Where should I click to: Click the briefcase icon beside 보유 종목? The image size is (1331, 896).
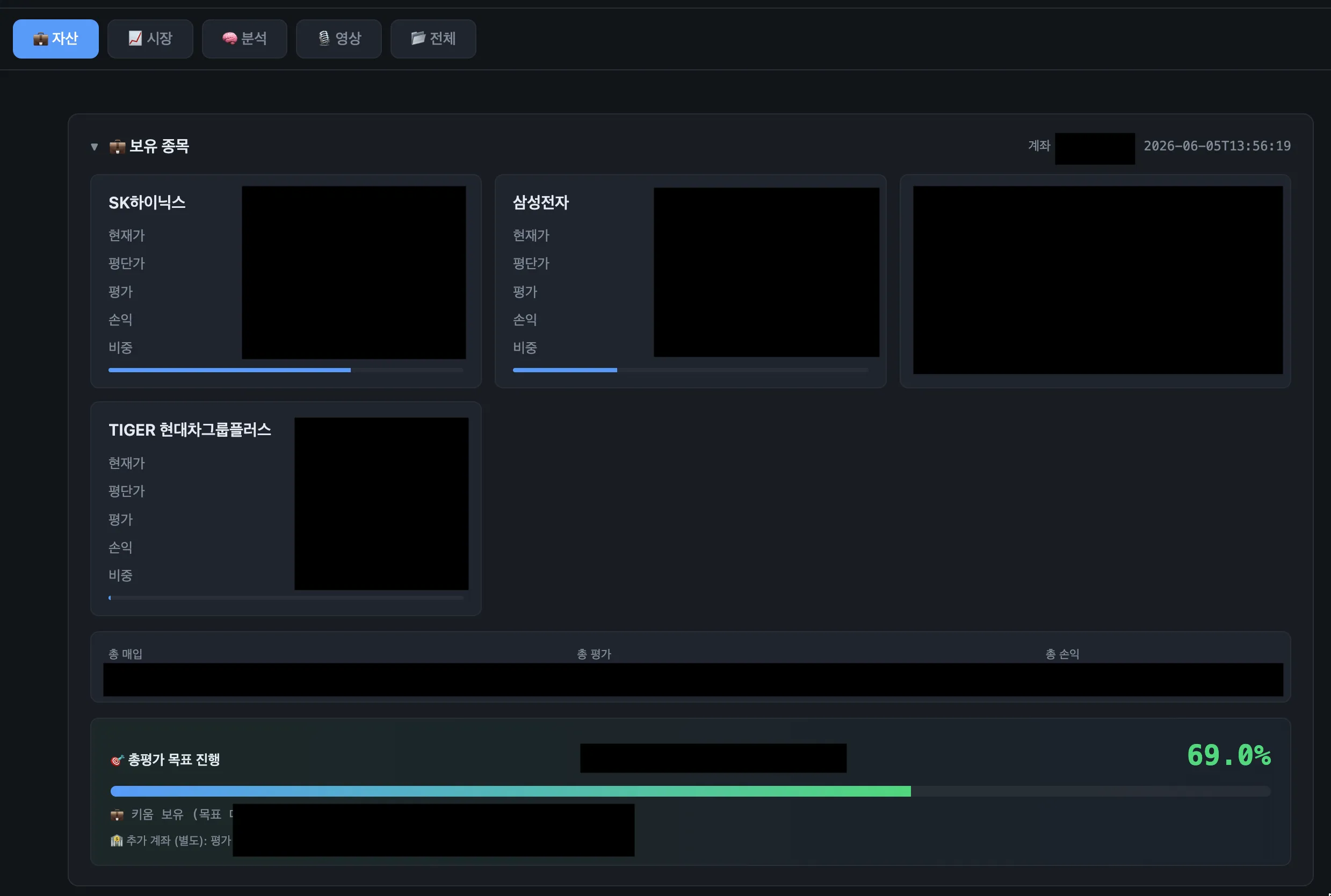click(117, 147)
